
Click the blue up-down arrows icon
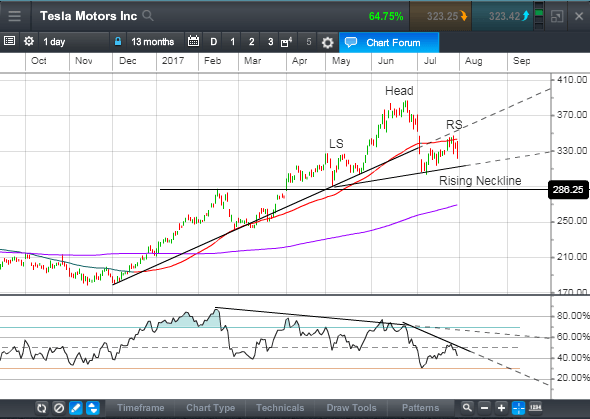(x=93, y=408)
